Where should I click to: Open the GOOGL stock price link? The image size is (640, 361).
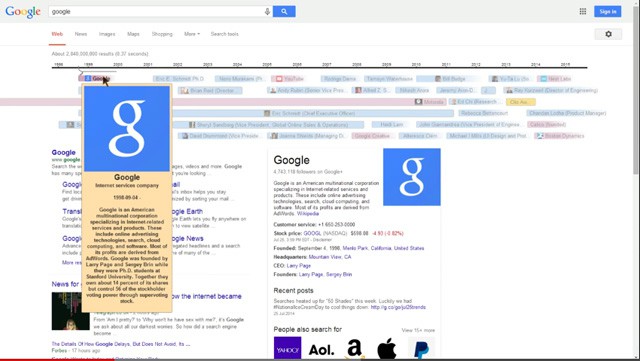312,233
